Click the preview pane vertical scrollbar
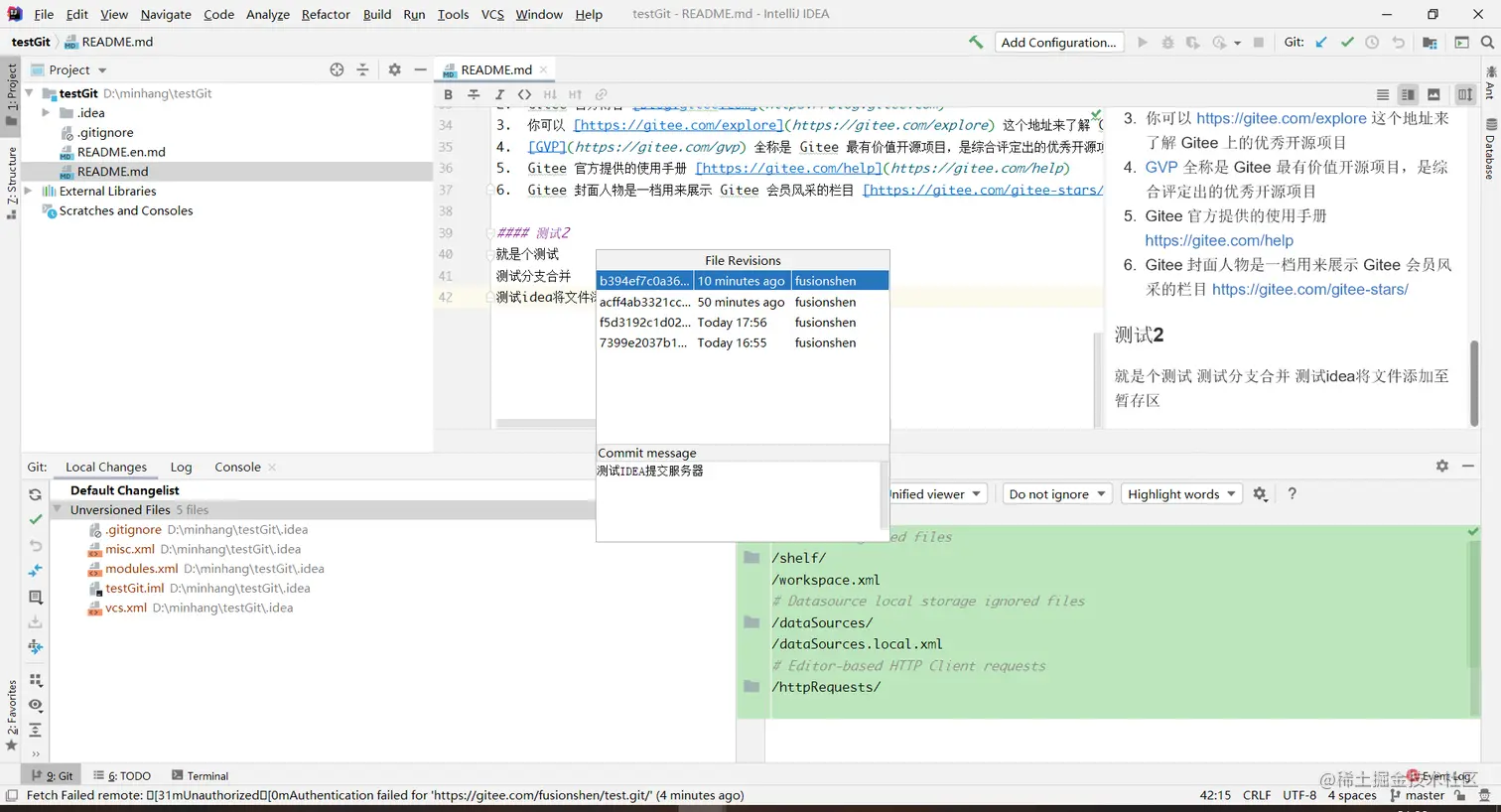Viewport: 1501px width, 812px height. click(x=1474, y=382)
